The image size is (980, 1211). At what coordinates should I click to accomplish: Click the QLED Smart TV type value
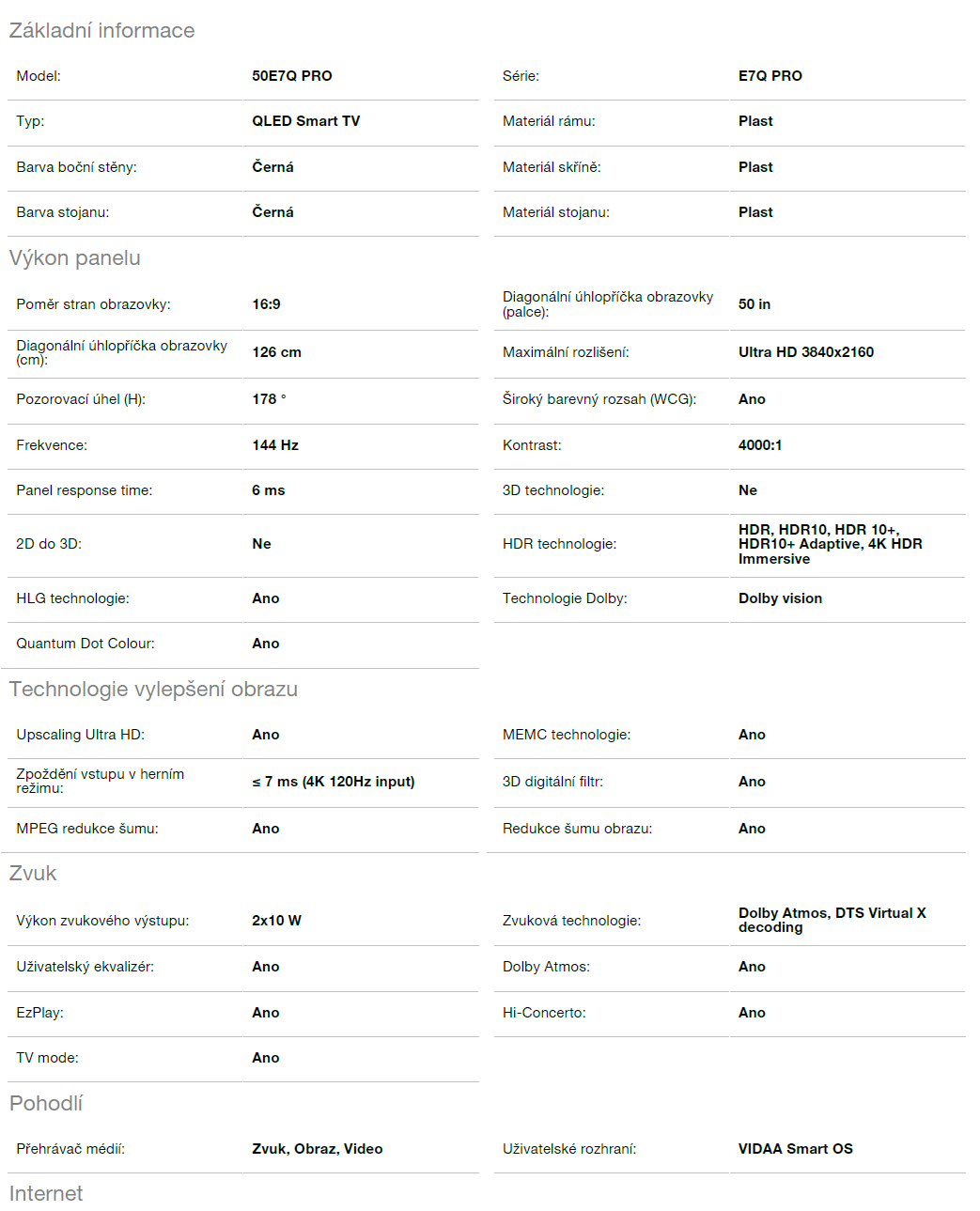pos(305,121)
